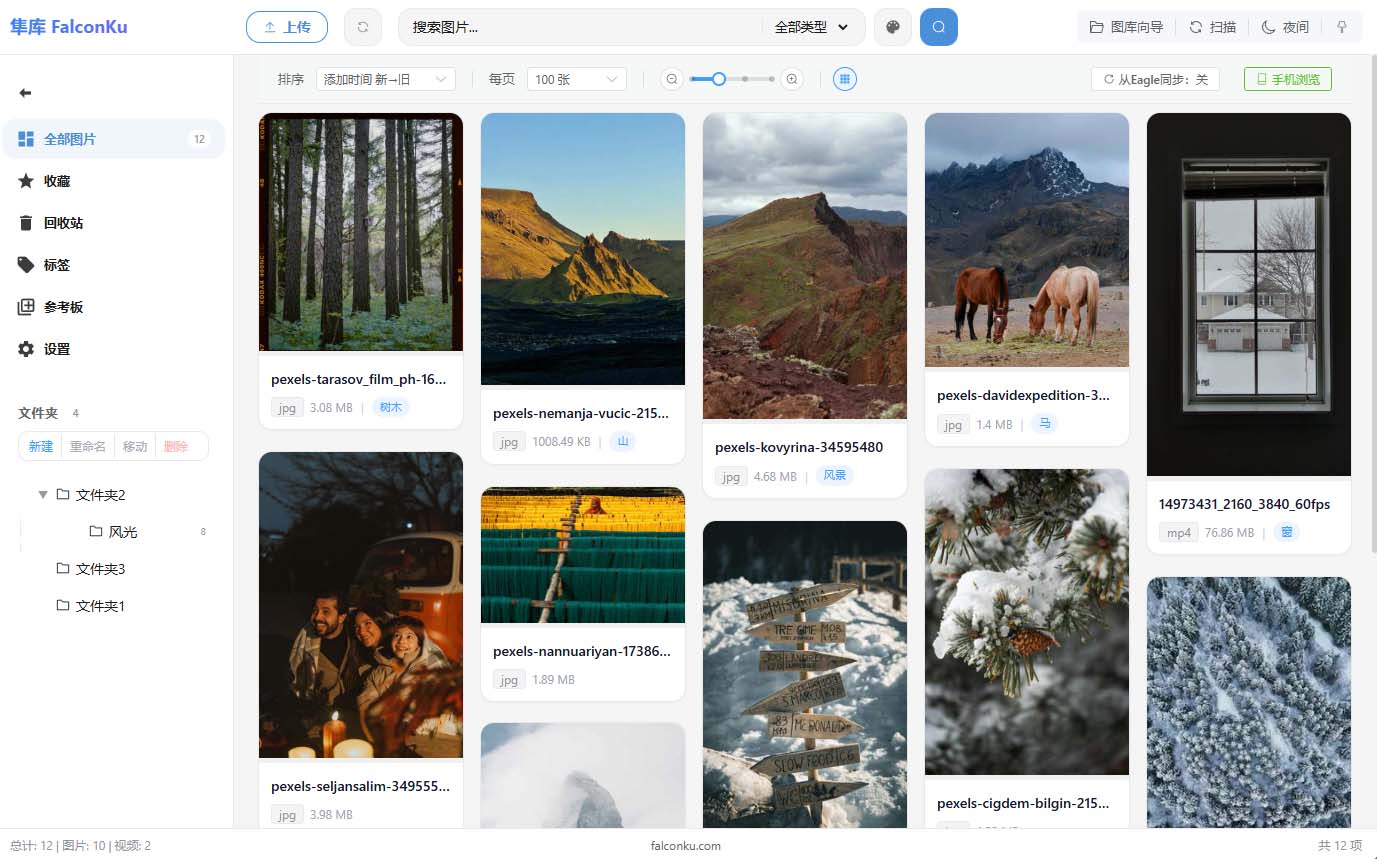Open the two horses image thumbnail
Image resolution: width=1377 pixels, height=859 pixels.
coord(1026,240)
